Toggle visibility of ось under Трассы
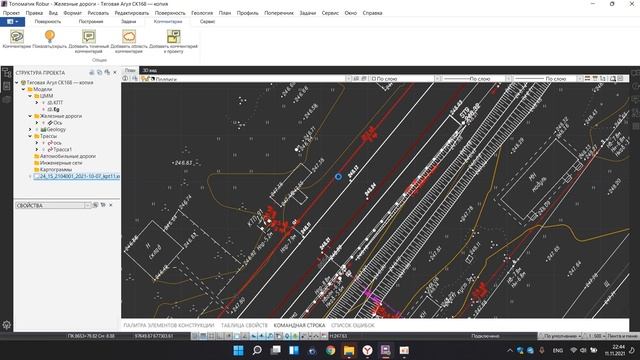The width and height of the screenshot is (640, 360). [44, 143]
